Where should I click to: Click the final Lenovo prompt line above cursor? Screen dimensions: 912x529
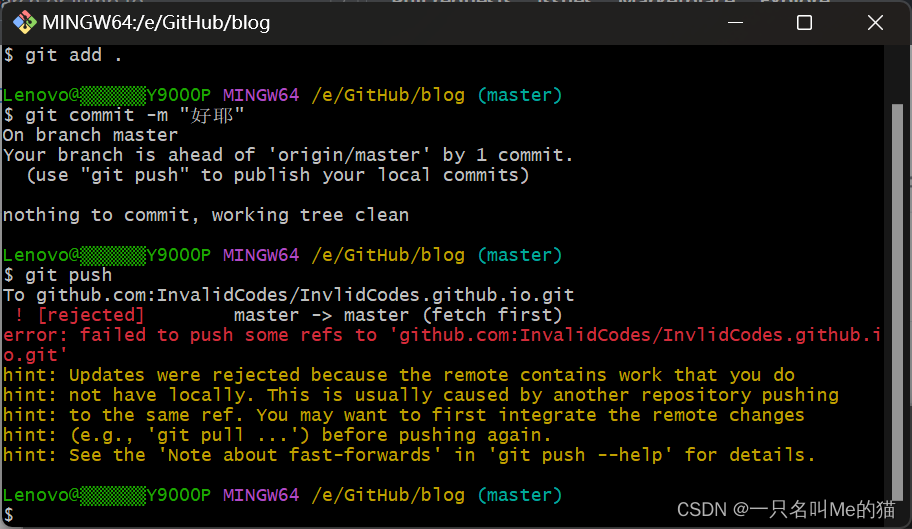pos(283,495)
